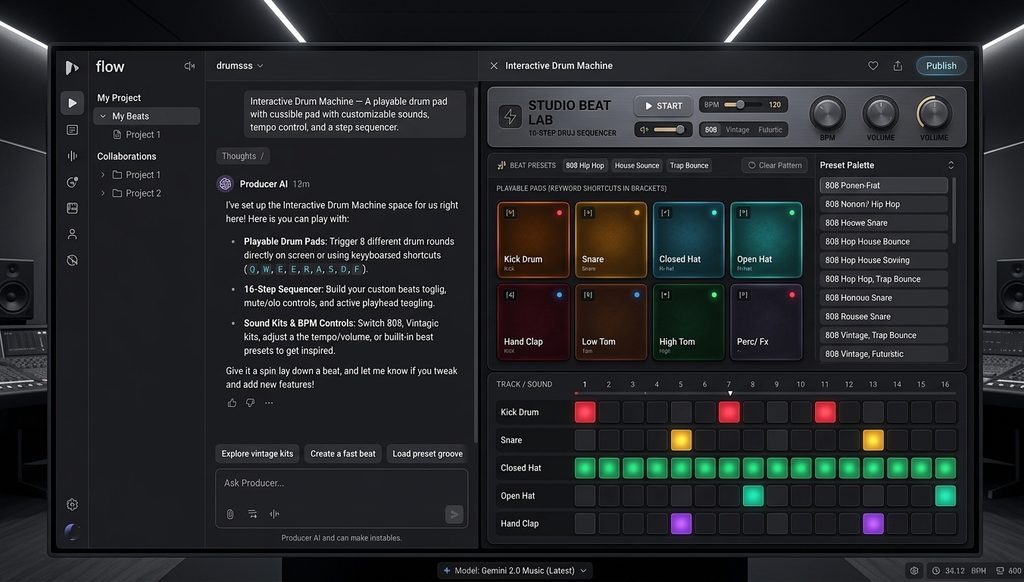
Task: Open the Model: Gemini 2.0 Music dropdown
Action: pyautogui.click(x=515, y=570)
